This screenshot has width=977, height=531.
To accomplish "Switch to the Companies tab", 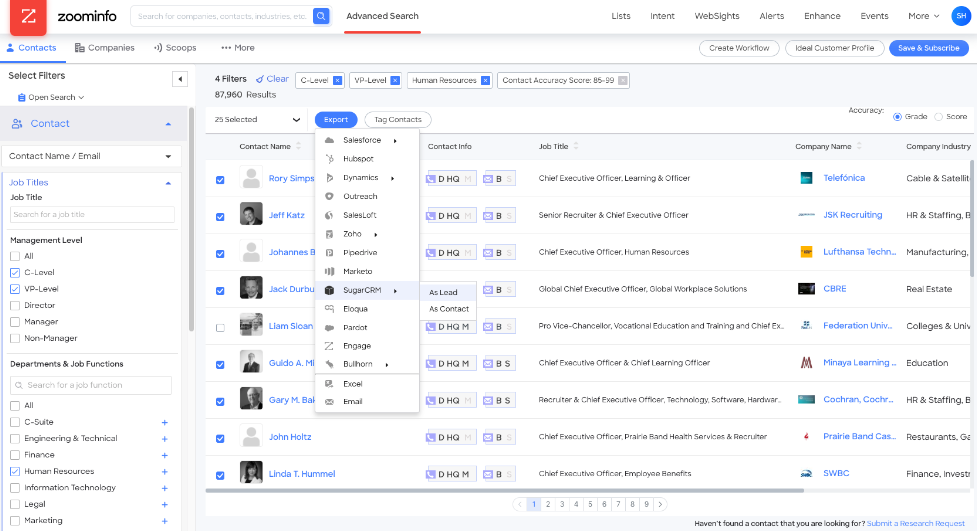I will point(105,48).
